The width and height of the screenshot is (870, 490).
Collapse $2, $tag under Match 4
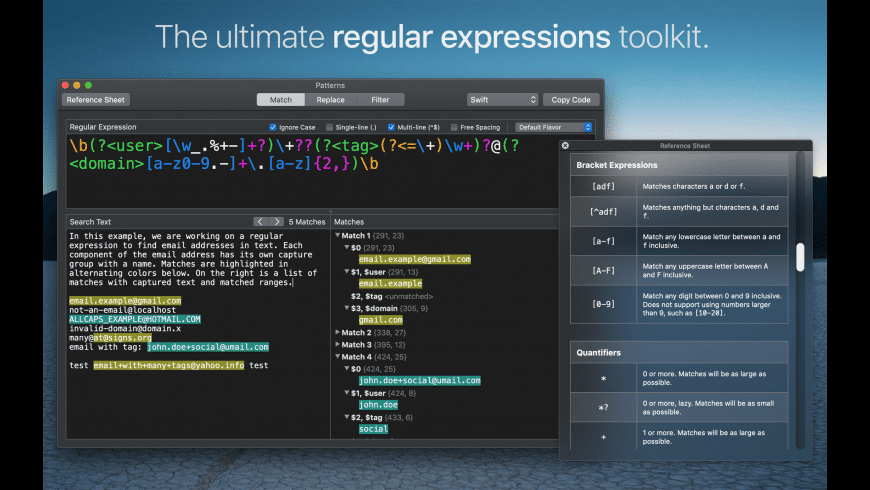pyautogui.click(x=347, y=417)
